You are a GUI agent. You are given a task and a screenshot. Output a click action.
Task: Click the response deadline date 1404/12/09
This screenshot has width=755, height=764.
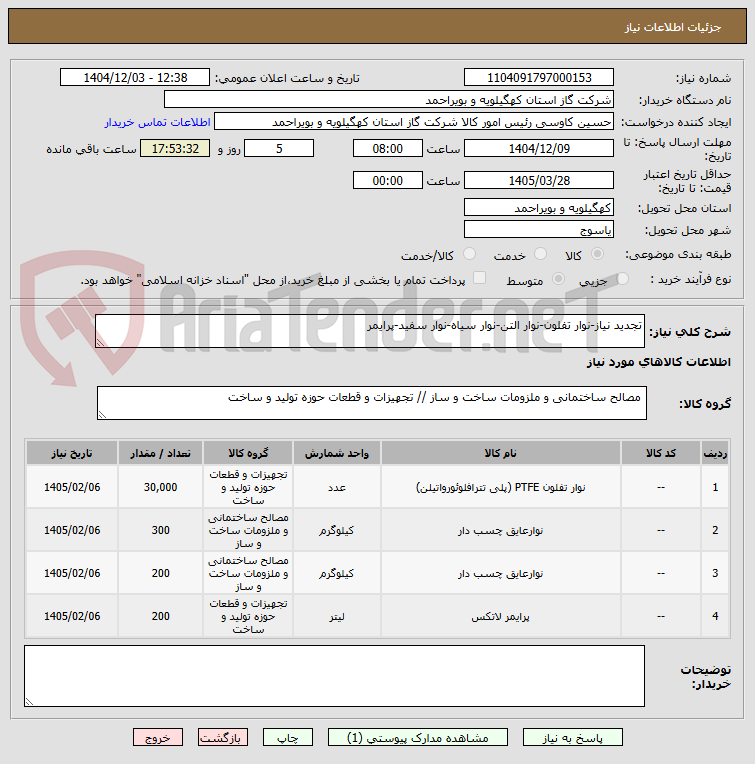coord(539,149)
